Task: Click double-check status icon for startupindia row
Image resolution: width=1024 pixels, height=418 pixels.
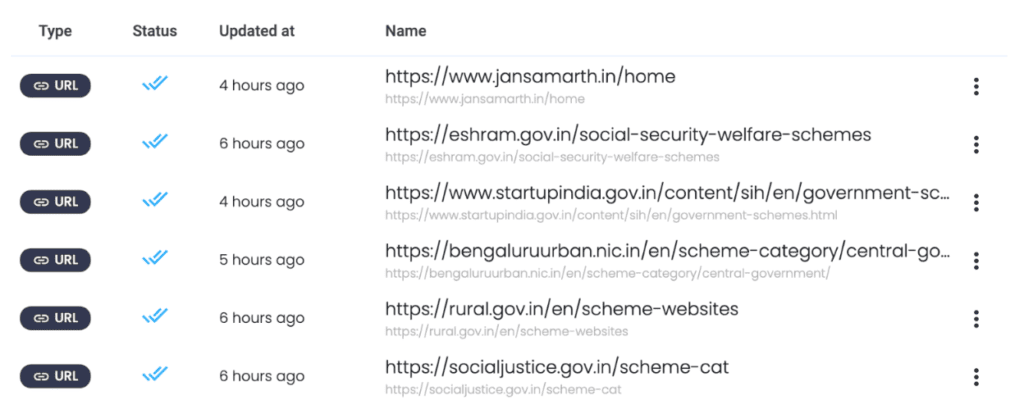Action: point(154,201)
